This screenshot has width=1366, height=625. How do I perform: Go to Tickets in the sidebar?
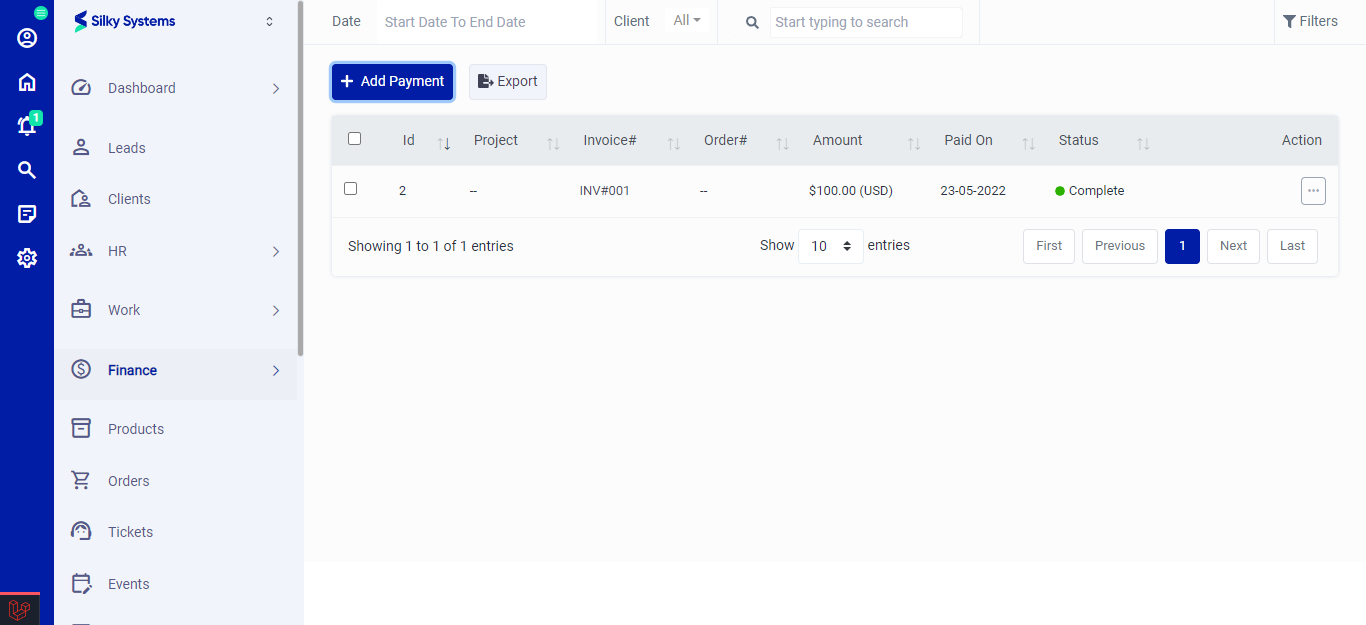point(130,532)
